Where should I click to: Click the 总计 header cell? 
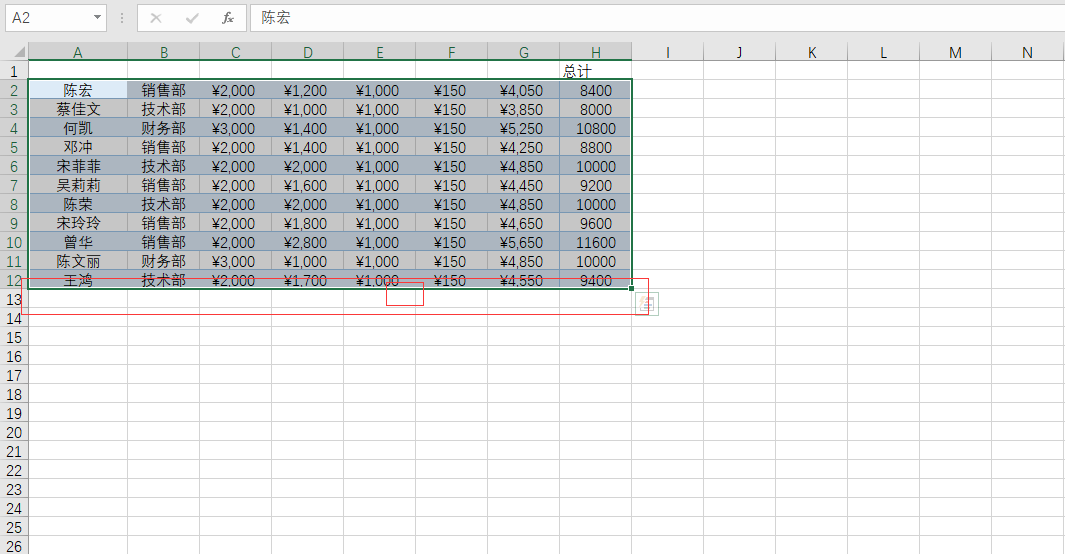tap(596, 71)
